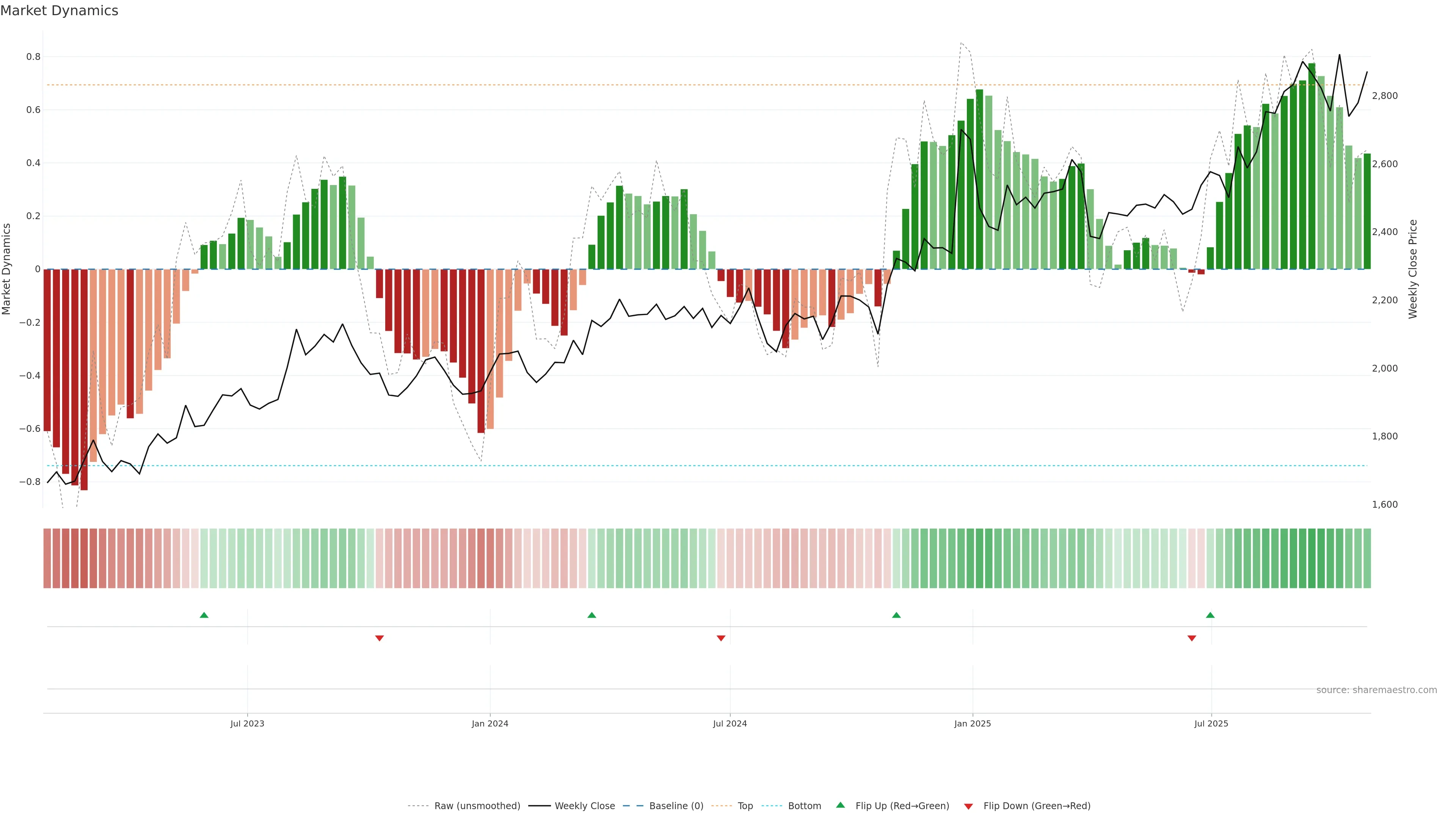The height and width of the screenshot is (819, 1456).
Task: Click the last red flip-down triangle marker
Action: pos(1192,638)
